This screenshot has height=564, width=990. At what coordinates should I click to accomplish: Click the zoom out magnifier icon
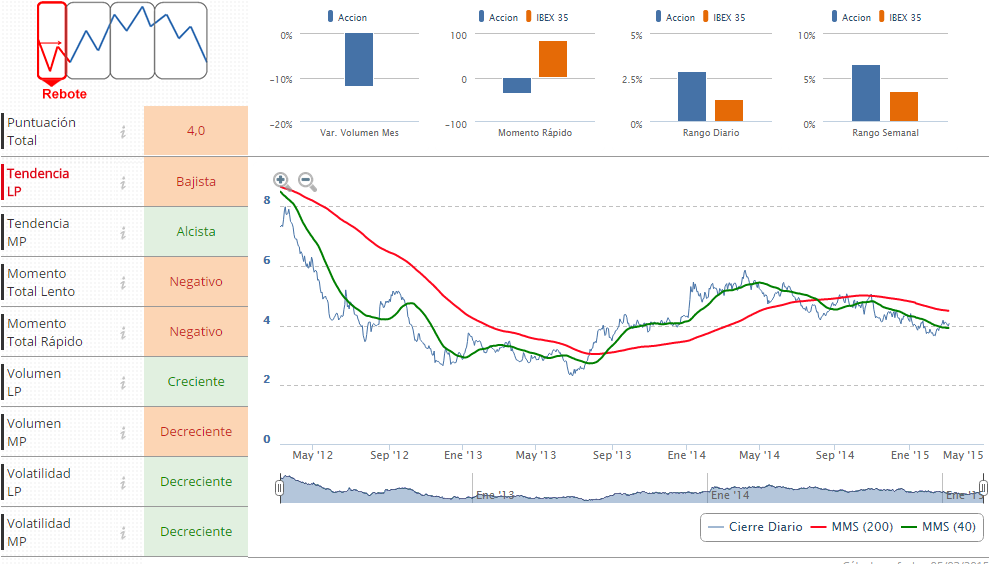[307, 182]
